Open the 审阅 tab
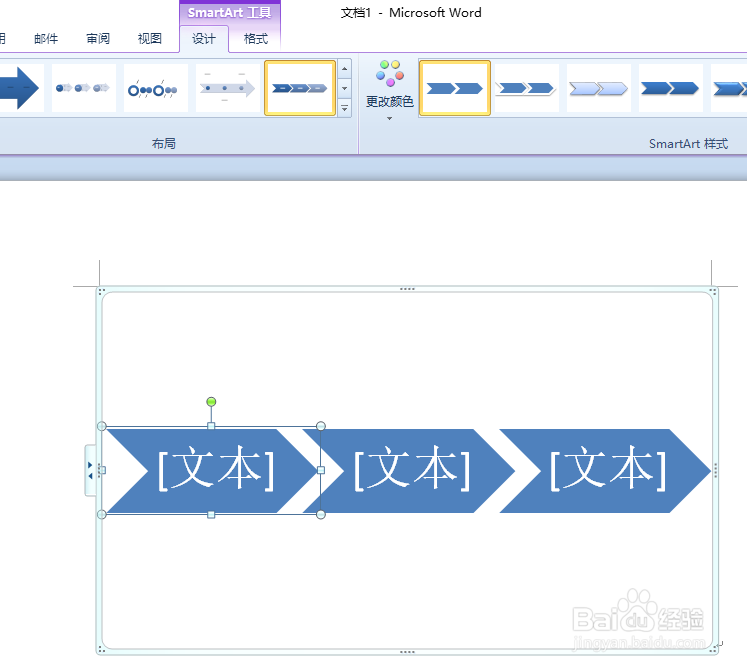Viewport: 747px width, 669px height. 98,39
